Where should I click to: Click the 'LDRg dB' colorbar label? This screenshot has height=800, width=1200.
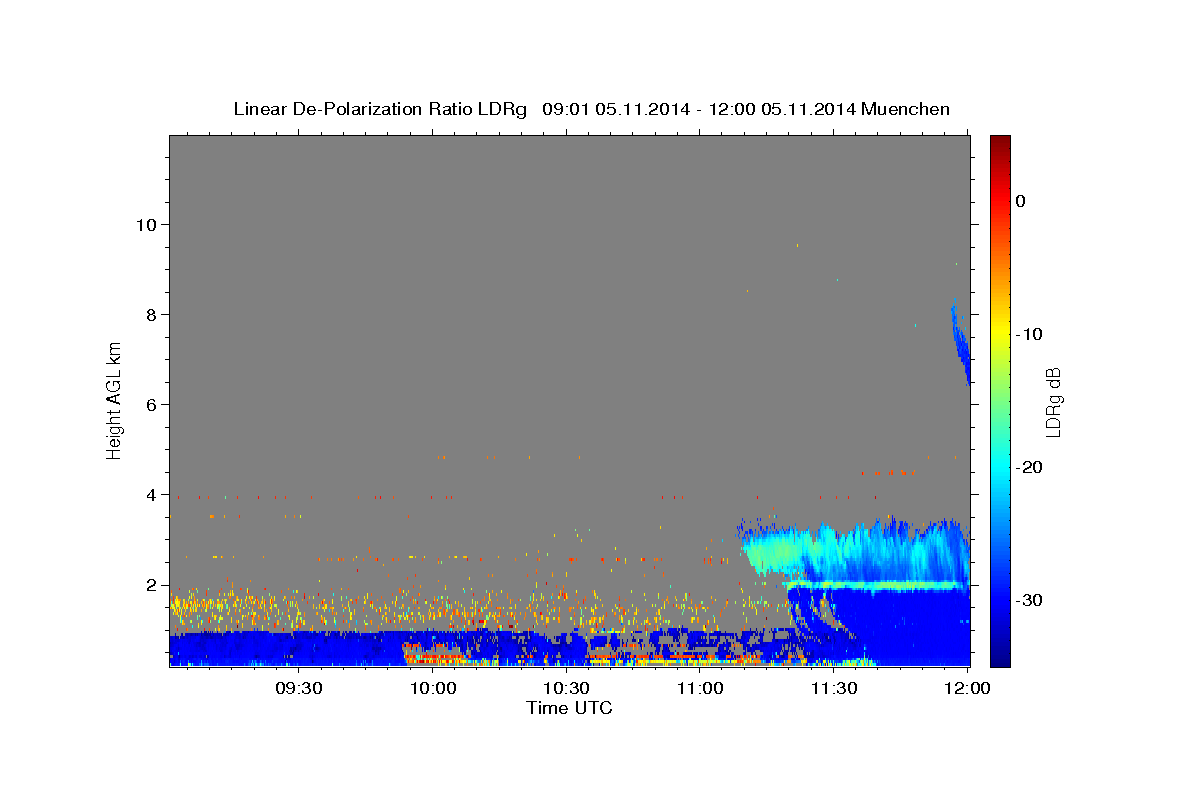pos(1052,401)
